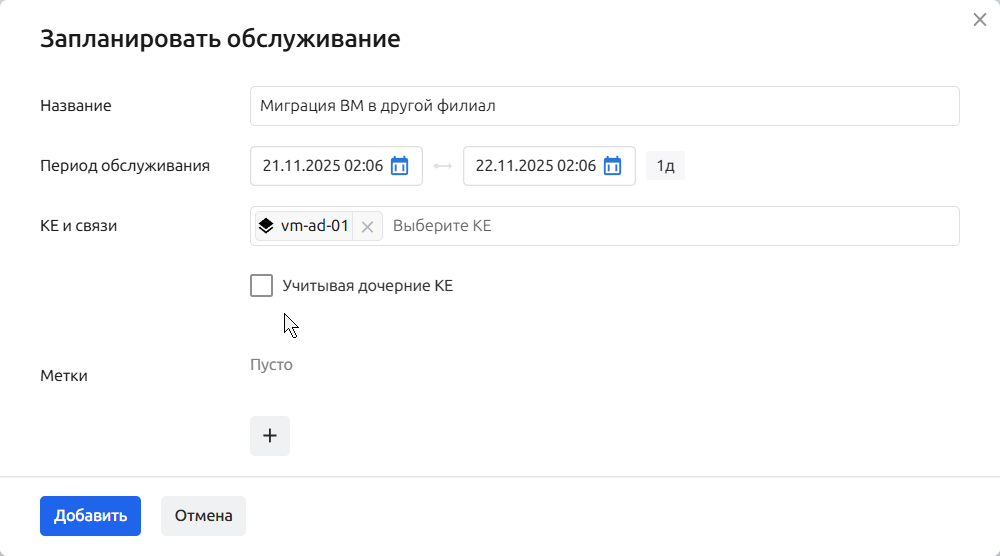Click the '1д' duration badge
Image resolution: width=1000 pixels, height=556 pixels.
[665, 166]
